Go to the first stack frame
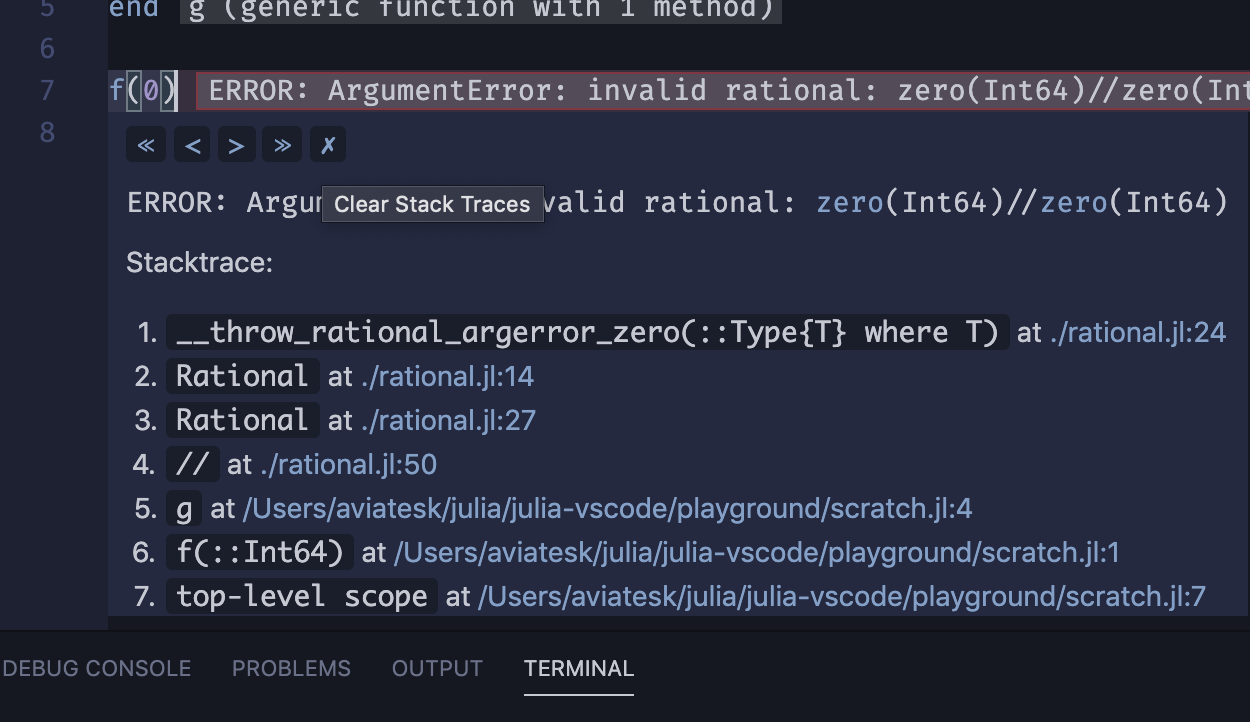 pos(146,144)
